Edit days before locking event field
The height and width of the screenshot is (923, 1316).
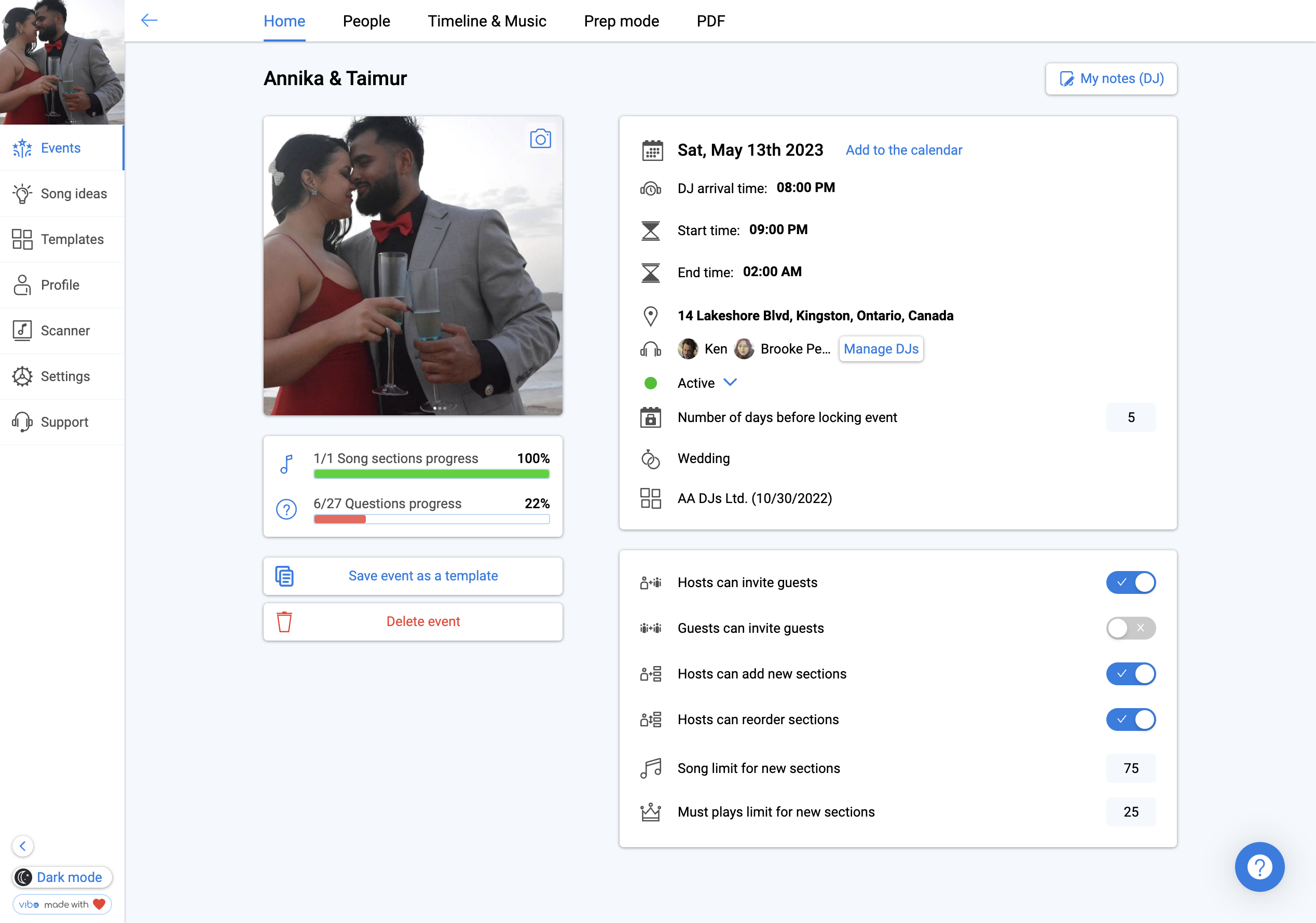[x=1130, y=417]
